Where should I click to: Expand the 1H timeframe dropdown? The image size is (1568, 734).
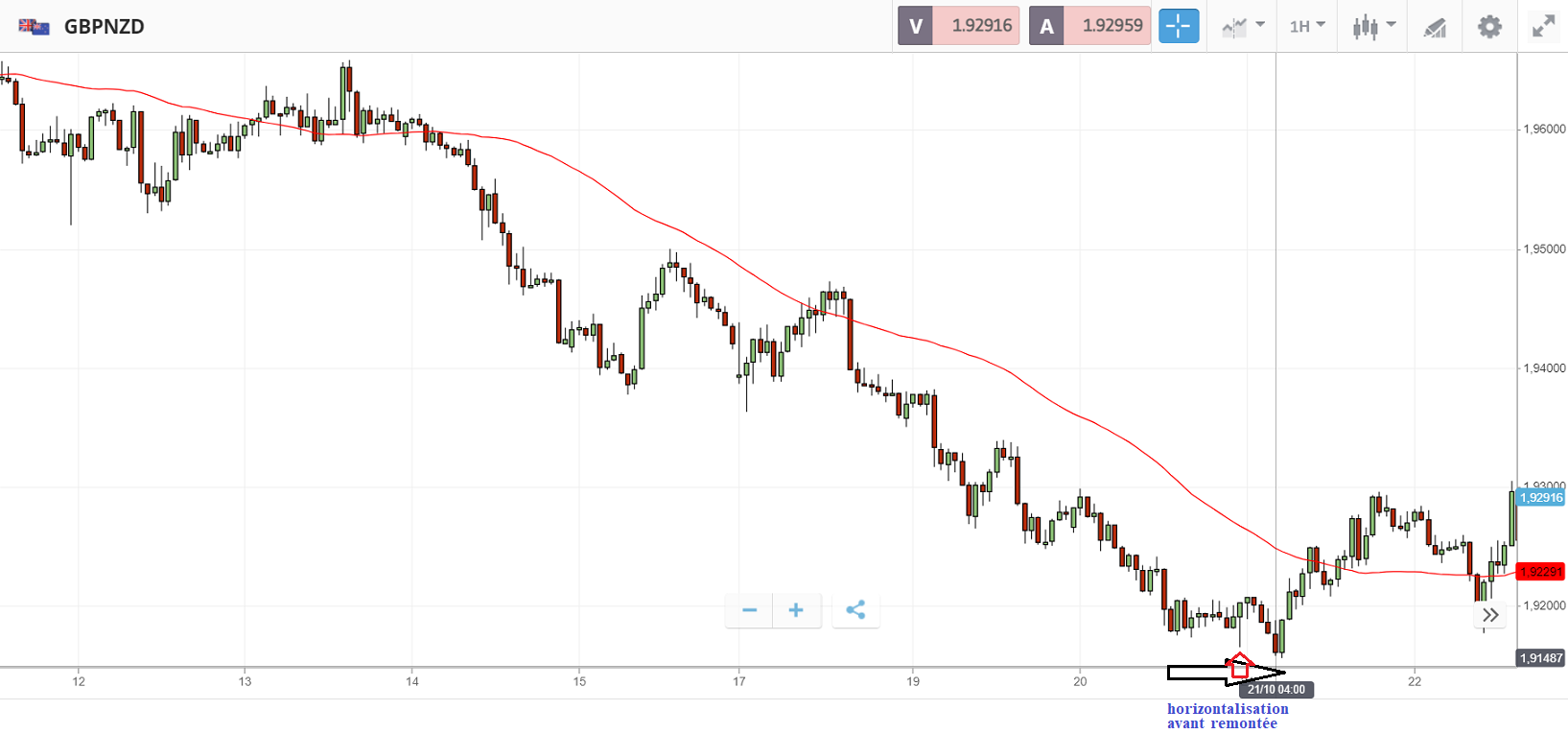coord(1306,26)
